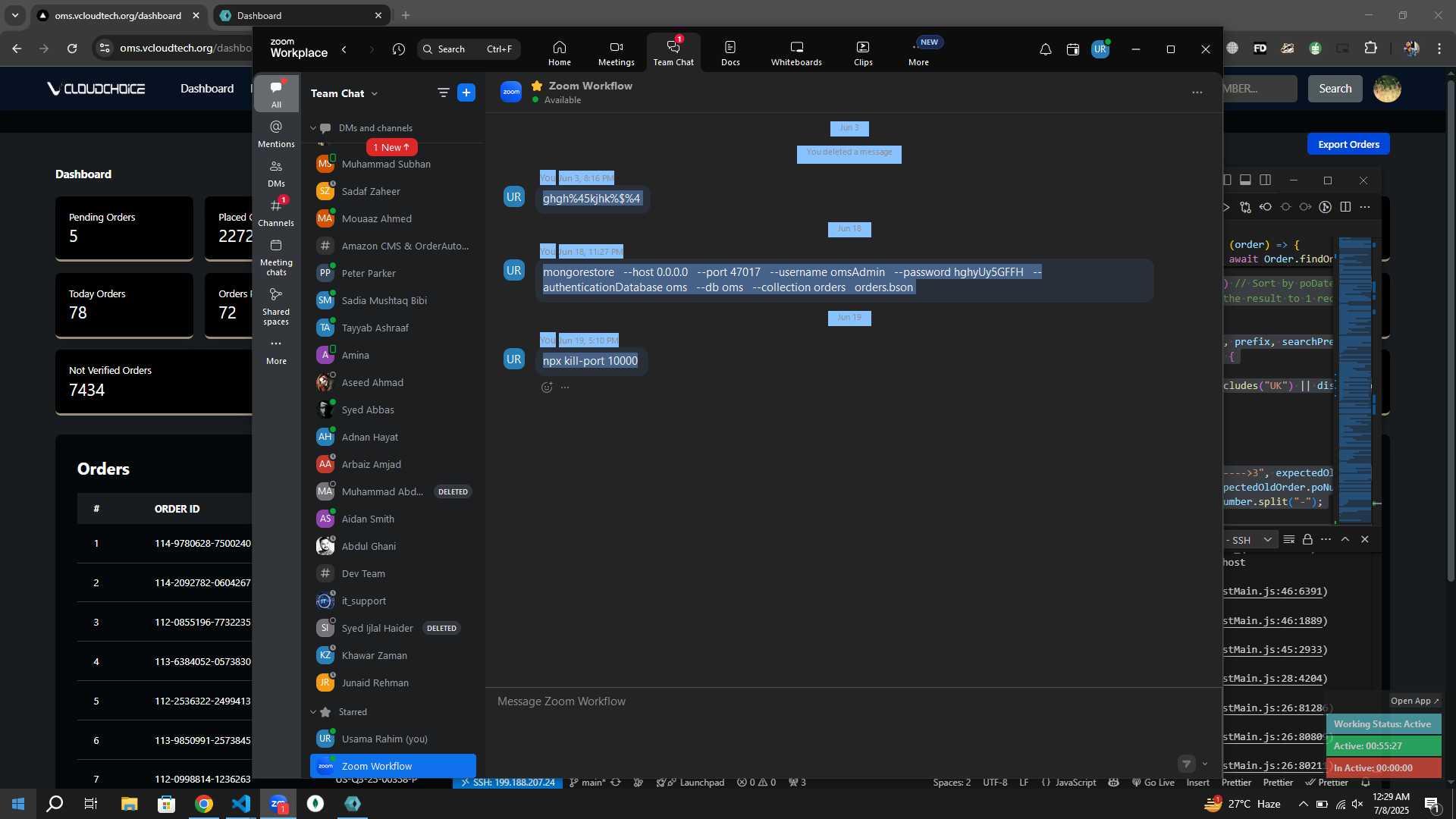Open dashboard user avatar
Image resolution: width=1456 pixels, height=819 pixels.
pos(1387,89)
